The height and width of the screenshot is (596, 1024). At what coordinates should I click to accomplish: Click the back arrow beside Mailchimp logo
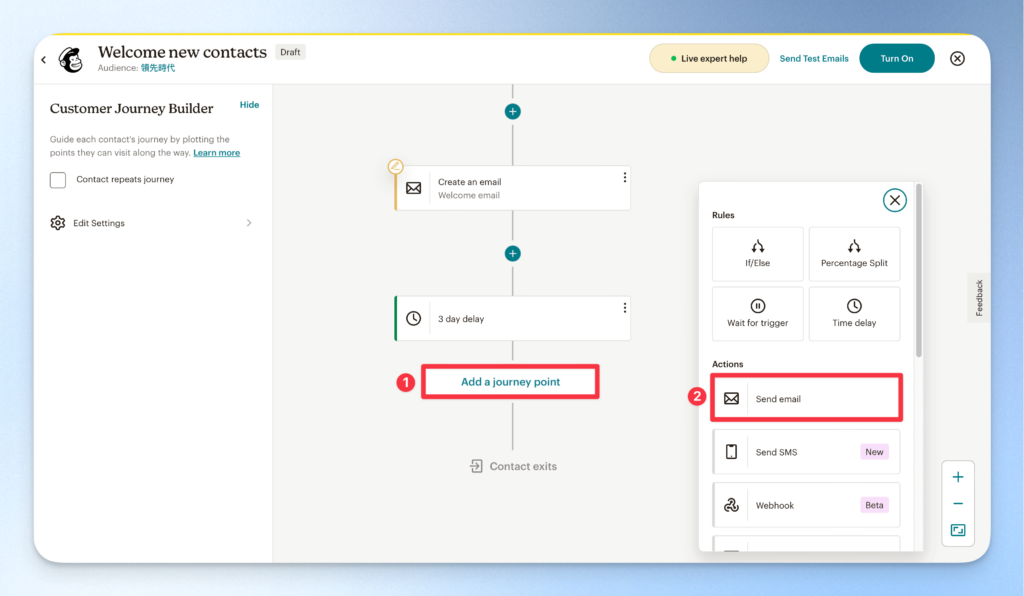pos(44,59)
